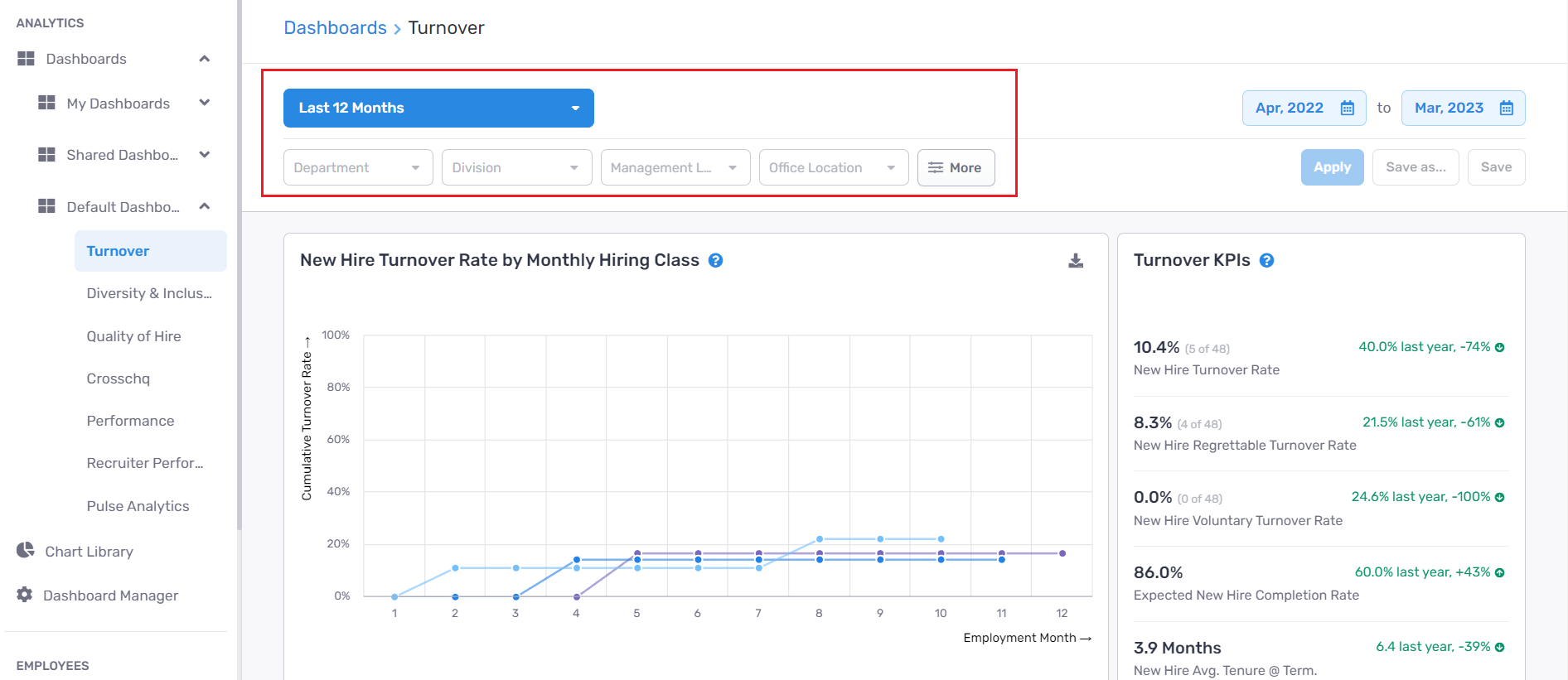Screen dimensions: 1568x680
Task: Open the Department filter dropdown
Action: (x=357, y=167)
